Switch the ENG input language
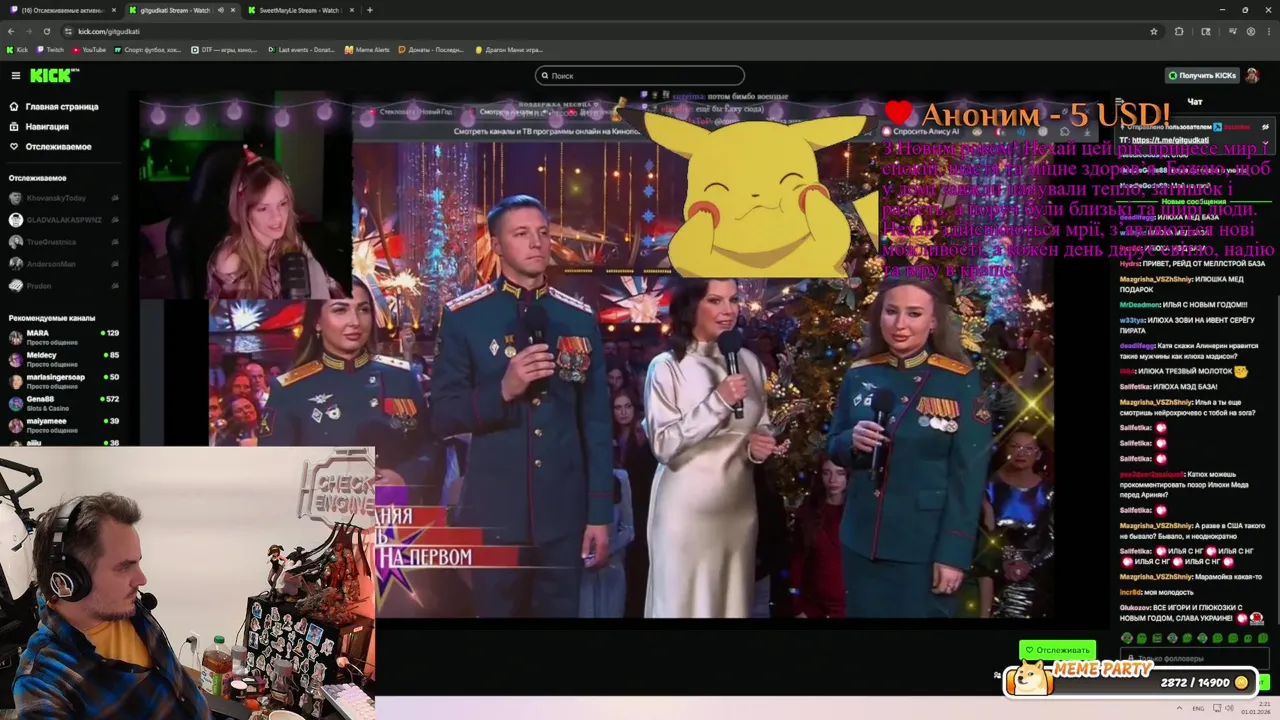 click(x=1198, y=708)
